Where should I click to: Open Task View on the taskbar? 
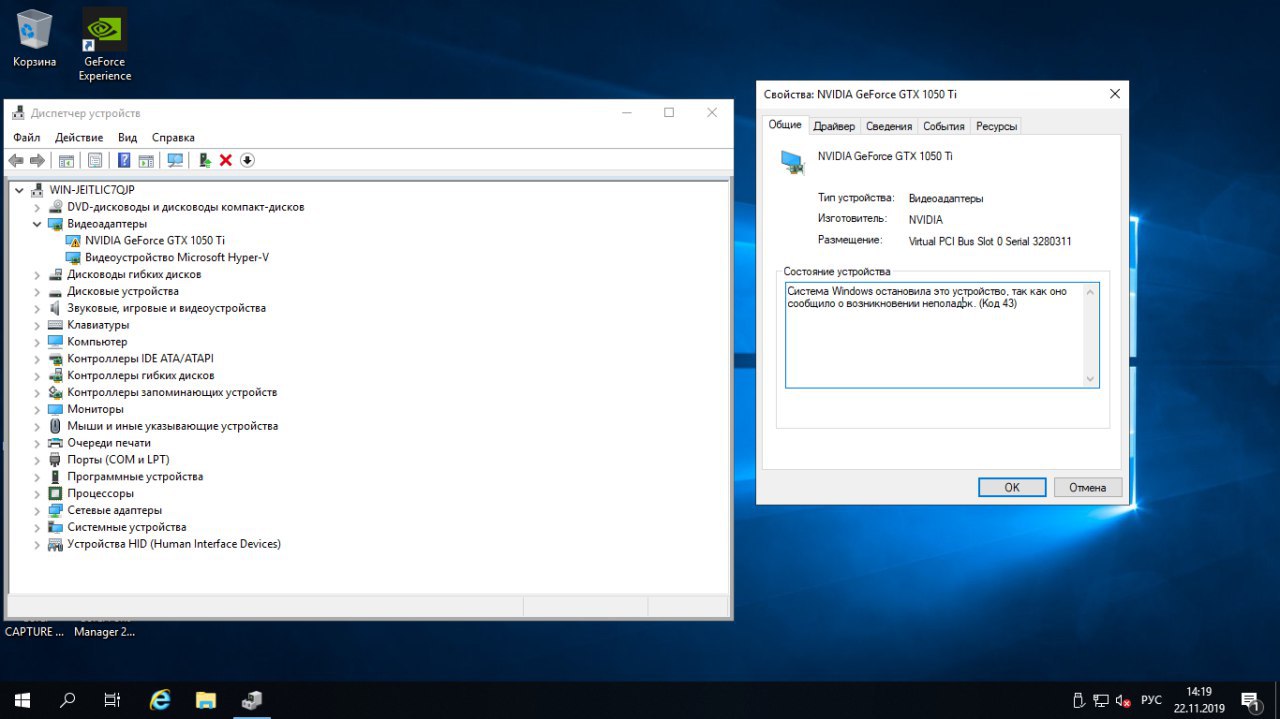tap(113, 700)
